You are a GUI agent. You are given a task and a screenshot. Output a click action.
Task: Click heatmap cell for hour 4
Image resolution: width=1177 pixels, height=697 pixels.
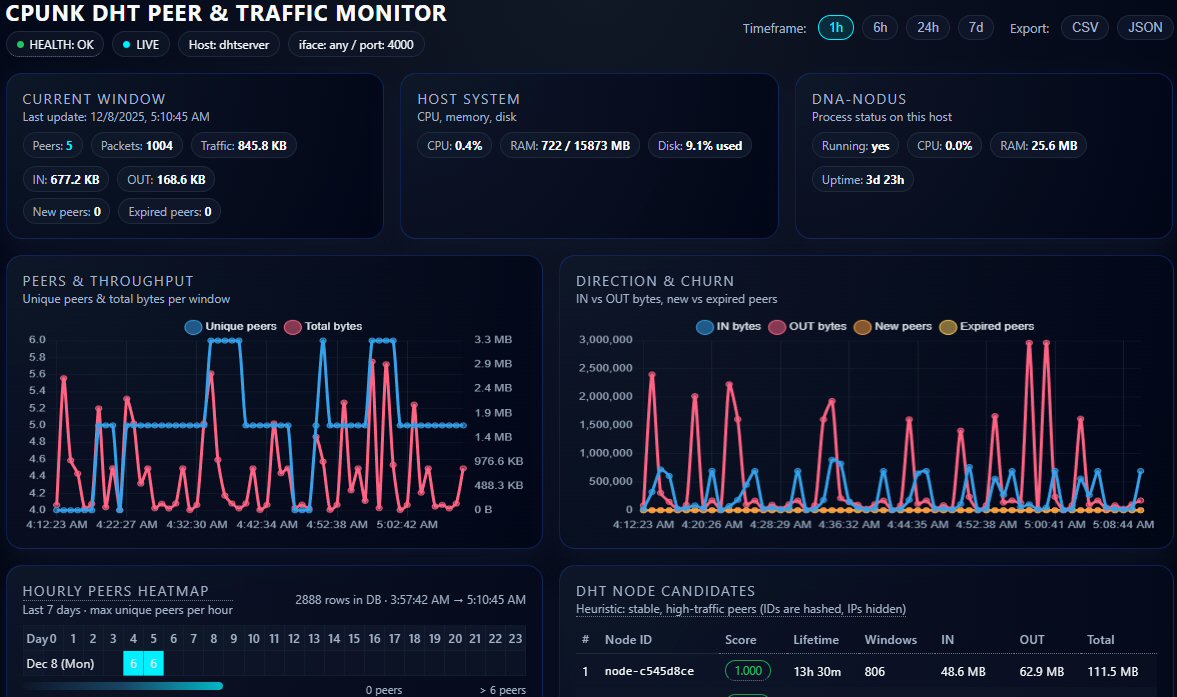point(133,663)
